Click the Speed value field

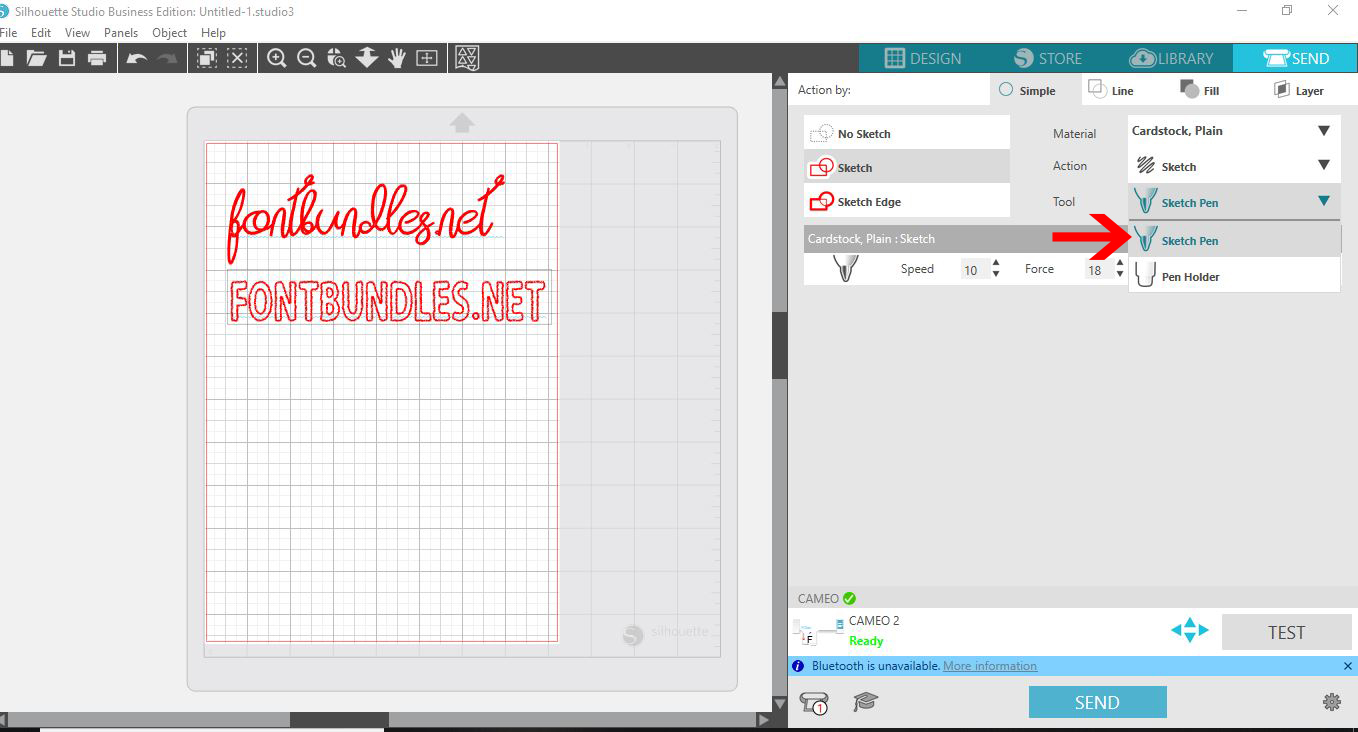pyautogui.click(x=974, y=270)
